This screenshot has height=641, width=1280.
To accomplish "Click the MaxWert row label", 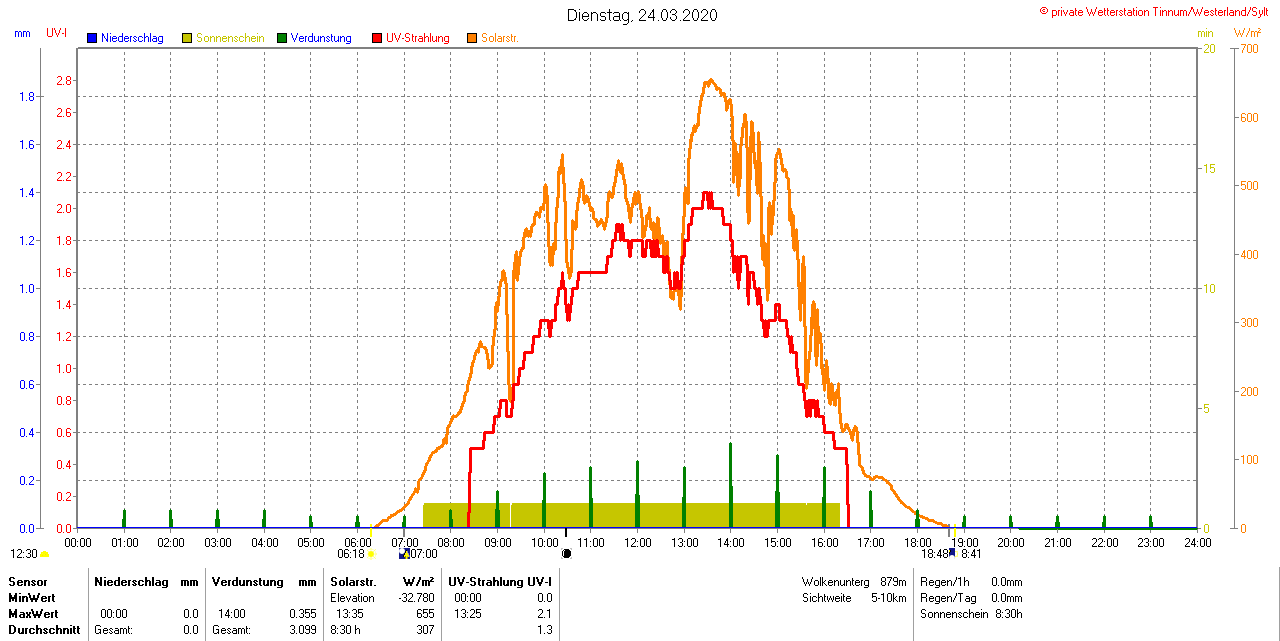I will tap(33, 614).
